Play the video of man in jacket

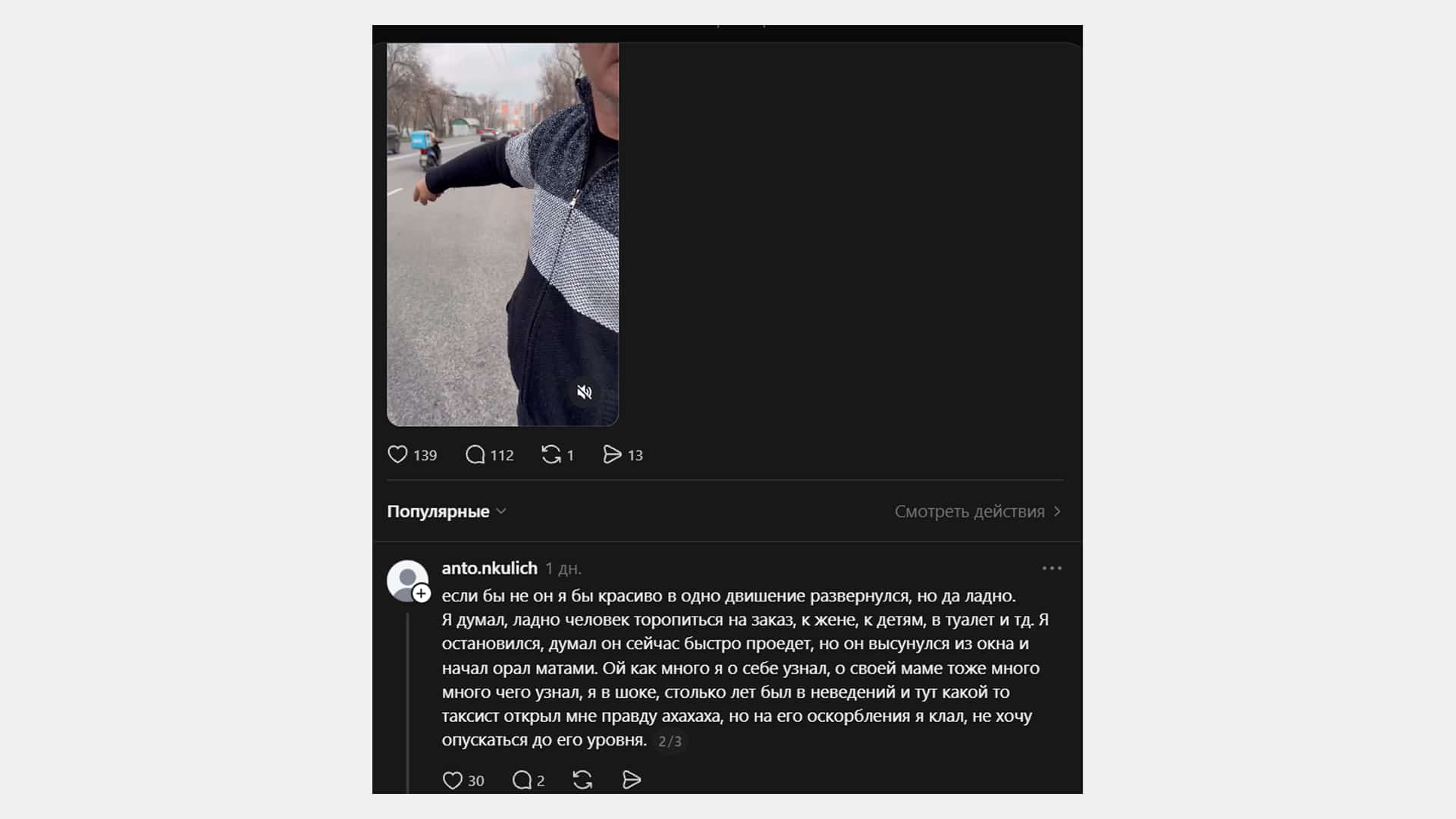click(503, 234)
